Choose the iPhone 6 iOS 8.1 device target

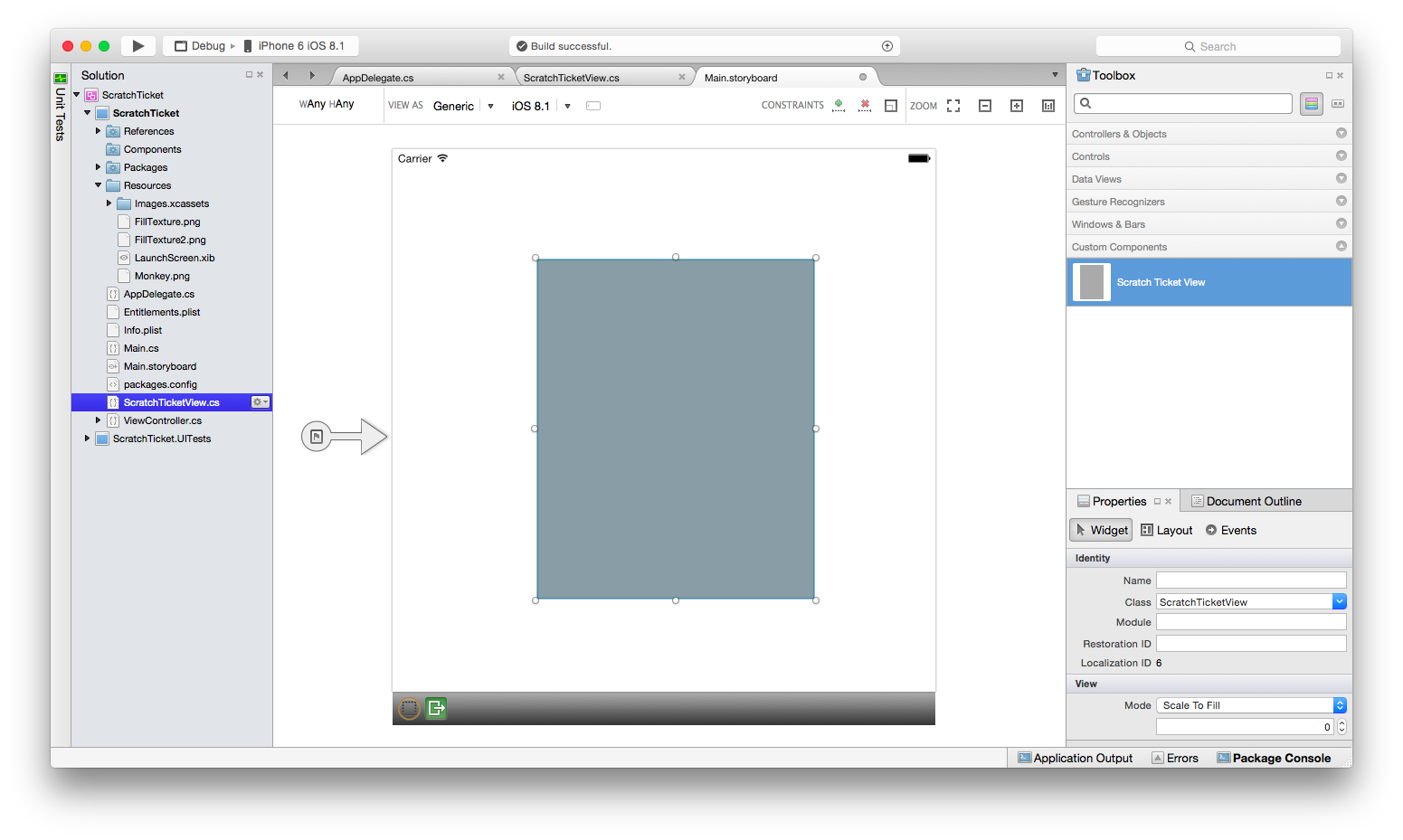[x=294, y=46]
